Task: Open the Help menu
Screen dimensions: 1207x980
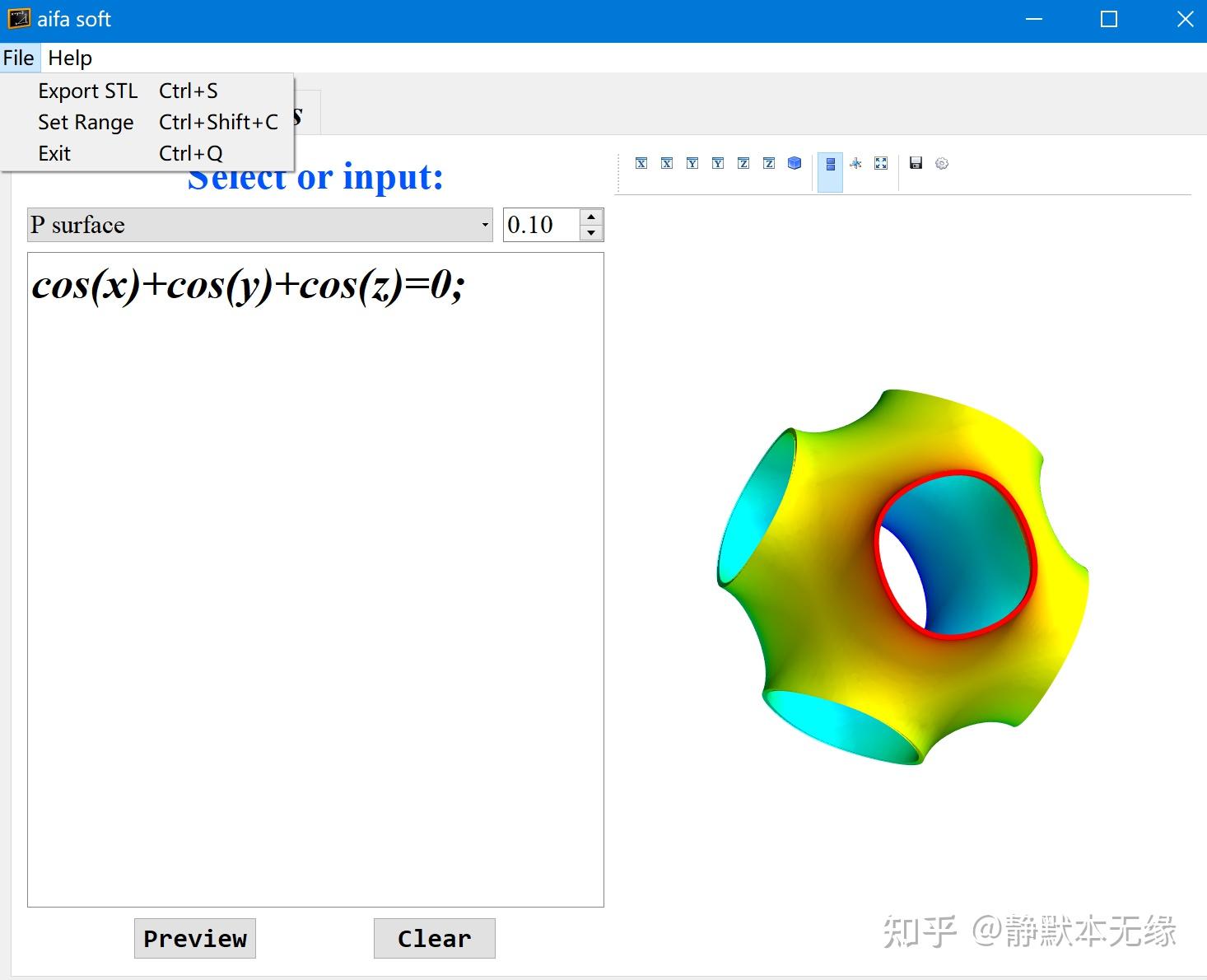Action: [69, 57]
